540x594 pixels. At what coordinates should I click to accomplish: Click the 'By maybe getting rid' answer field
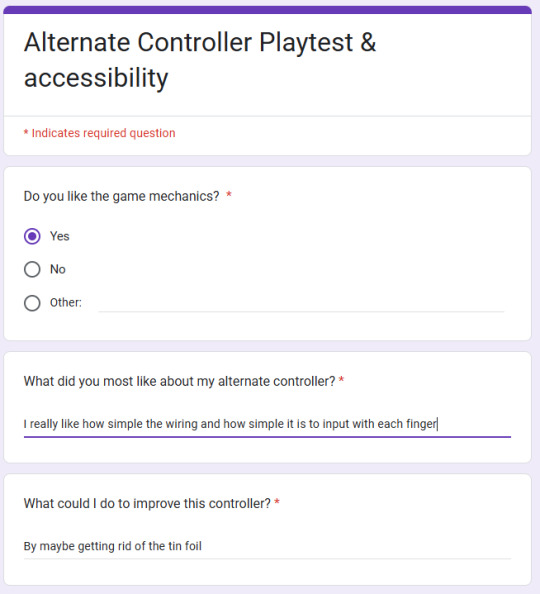[x=267, y=546]
